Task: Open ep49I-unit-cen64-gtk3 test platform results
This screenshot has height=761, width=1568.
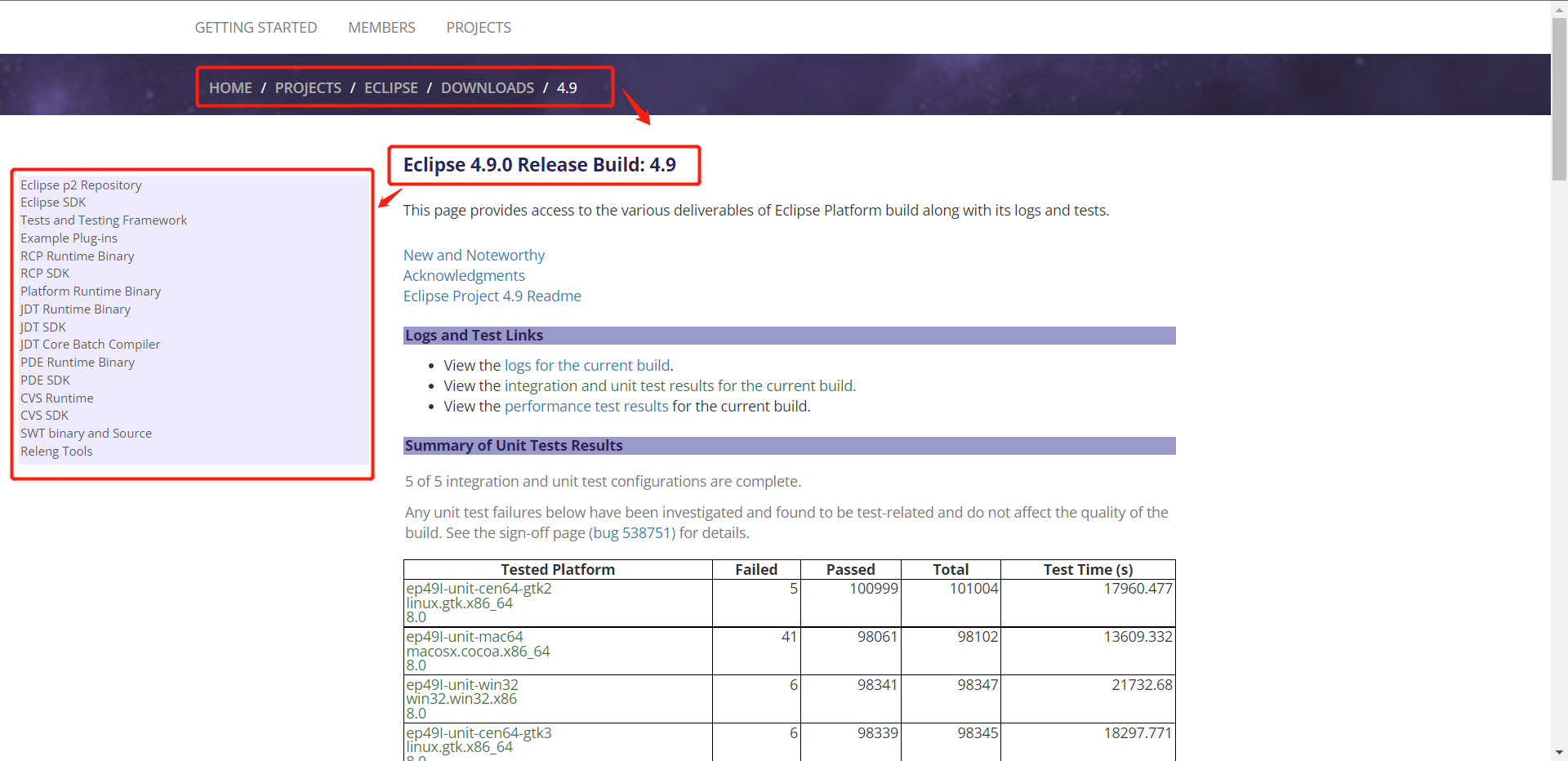Action: pos(479,733)
